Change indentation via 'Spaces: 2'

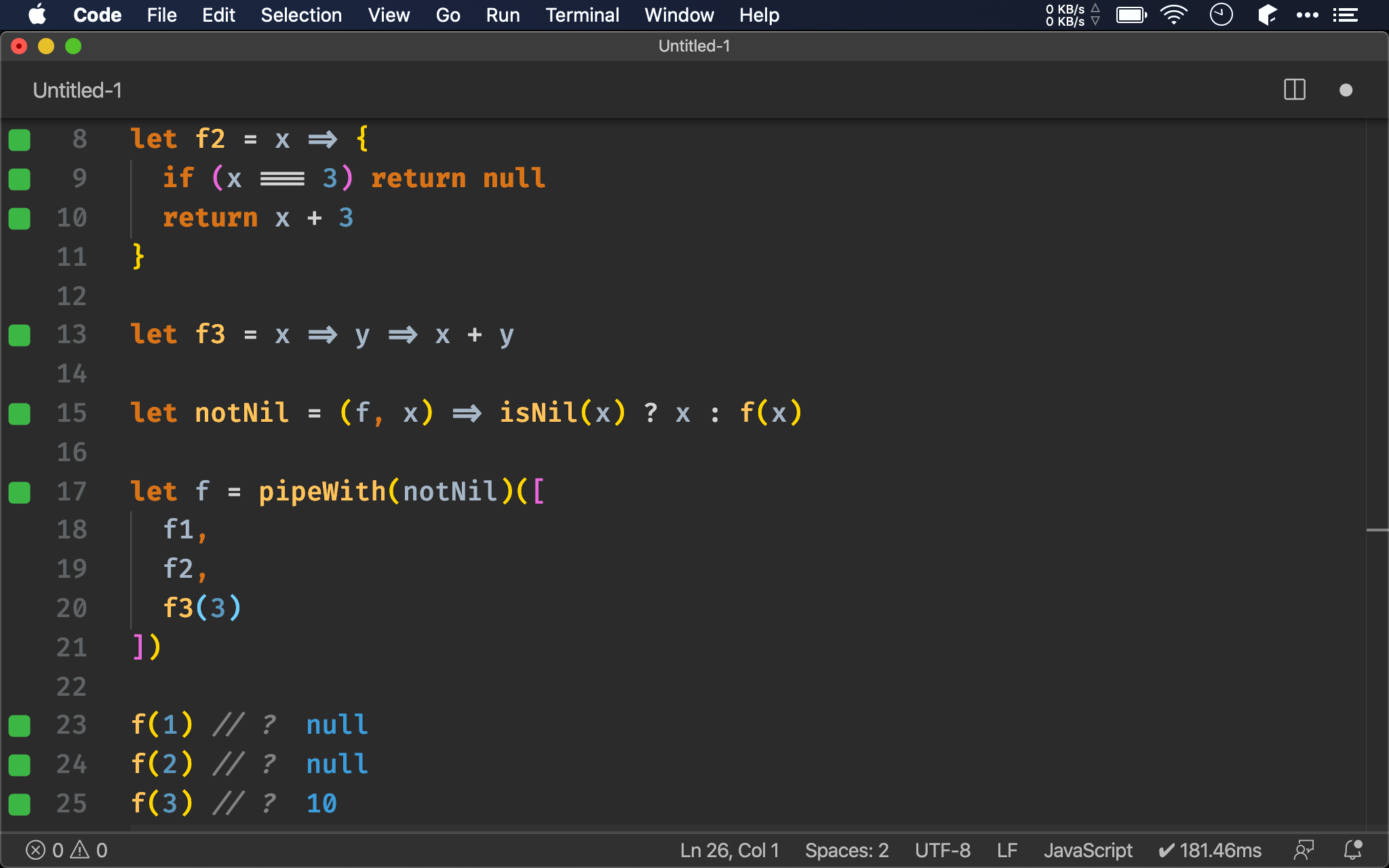(846, 850)
